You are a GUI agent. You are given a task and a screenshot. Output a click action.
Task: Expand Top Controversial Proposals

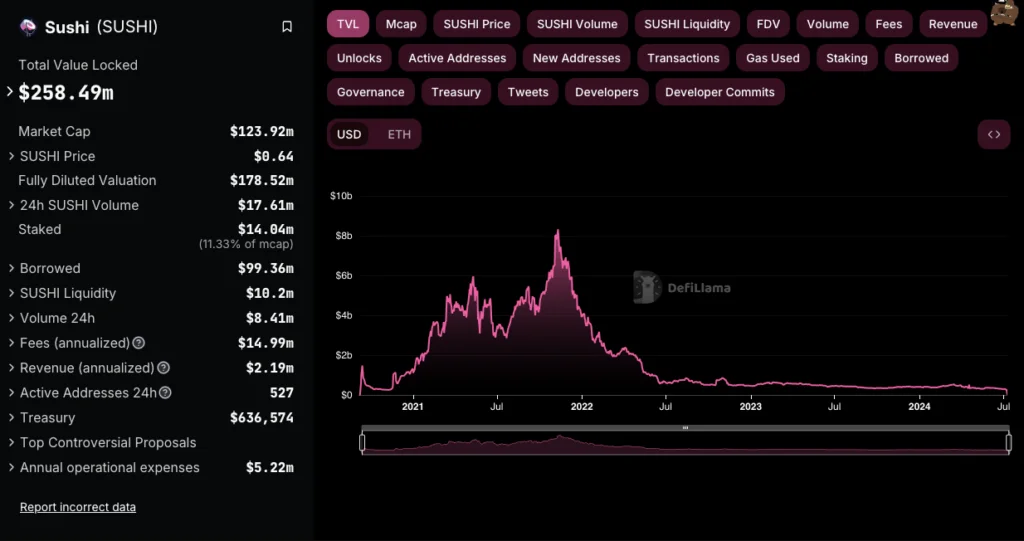coord(12,442)
